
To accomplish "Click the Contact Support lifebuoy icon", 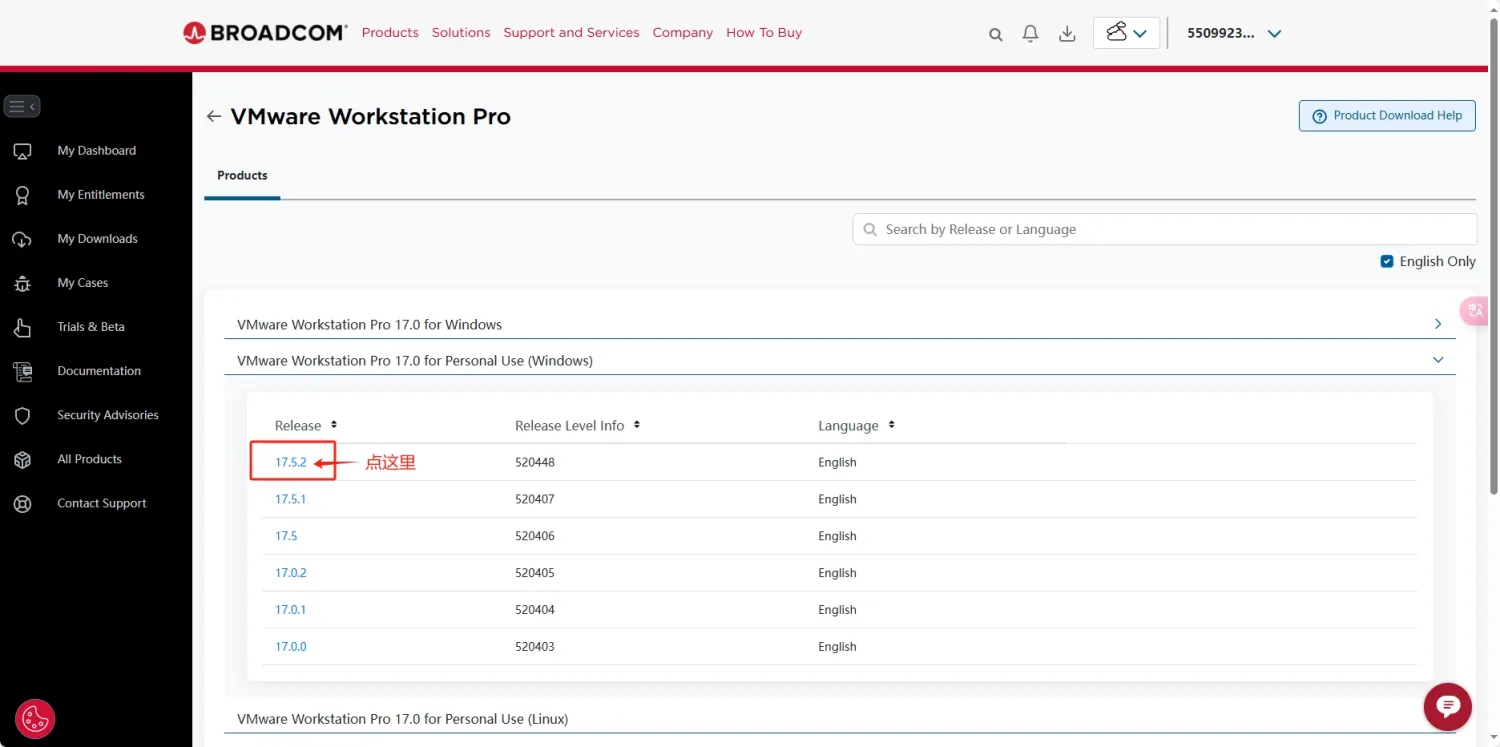I will click(22, 503).
